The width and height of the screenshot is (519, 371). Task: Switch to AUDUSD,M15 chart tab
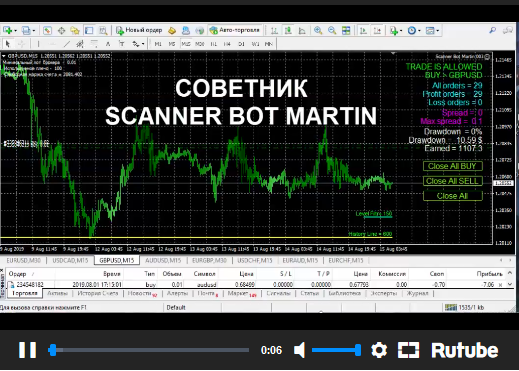(x=163, y=260)
